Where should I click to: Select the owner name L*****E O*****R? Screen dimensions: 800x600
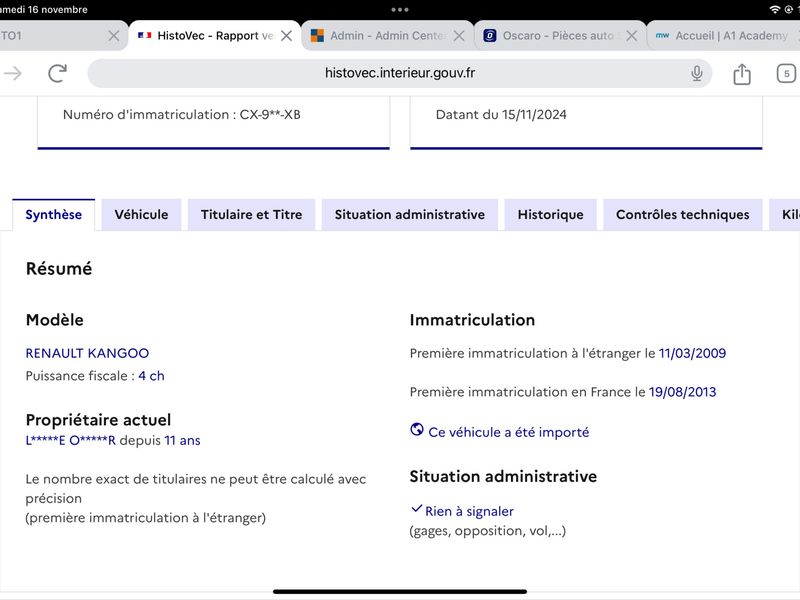coord(71,440)
